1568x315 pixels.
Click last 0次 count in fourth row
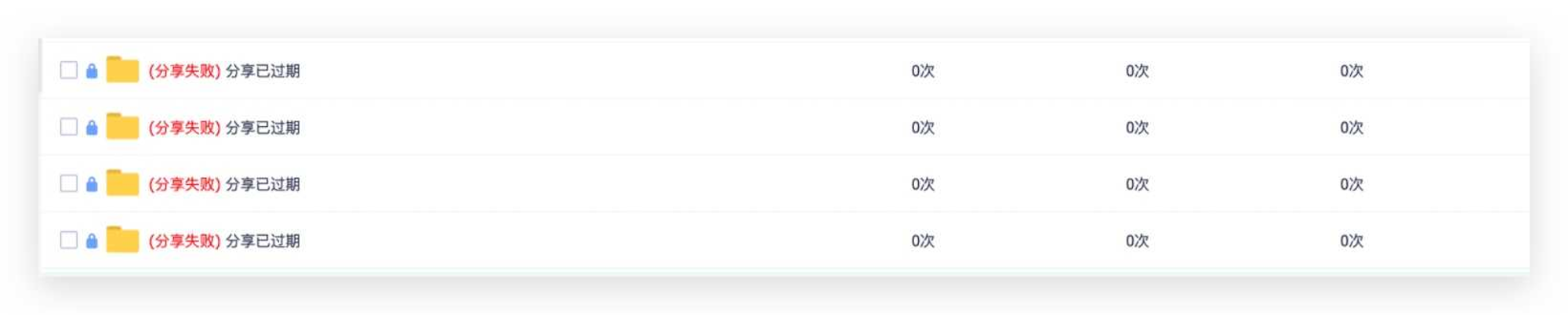pyautogui.click(x=1352, y=241)
